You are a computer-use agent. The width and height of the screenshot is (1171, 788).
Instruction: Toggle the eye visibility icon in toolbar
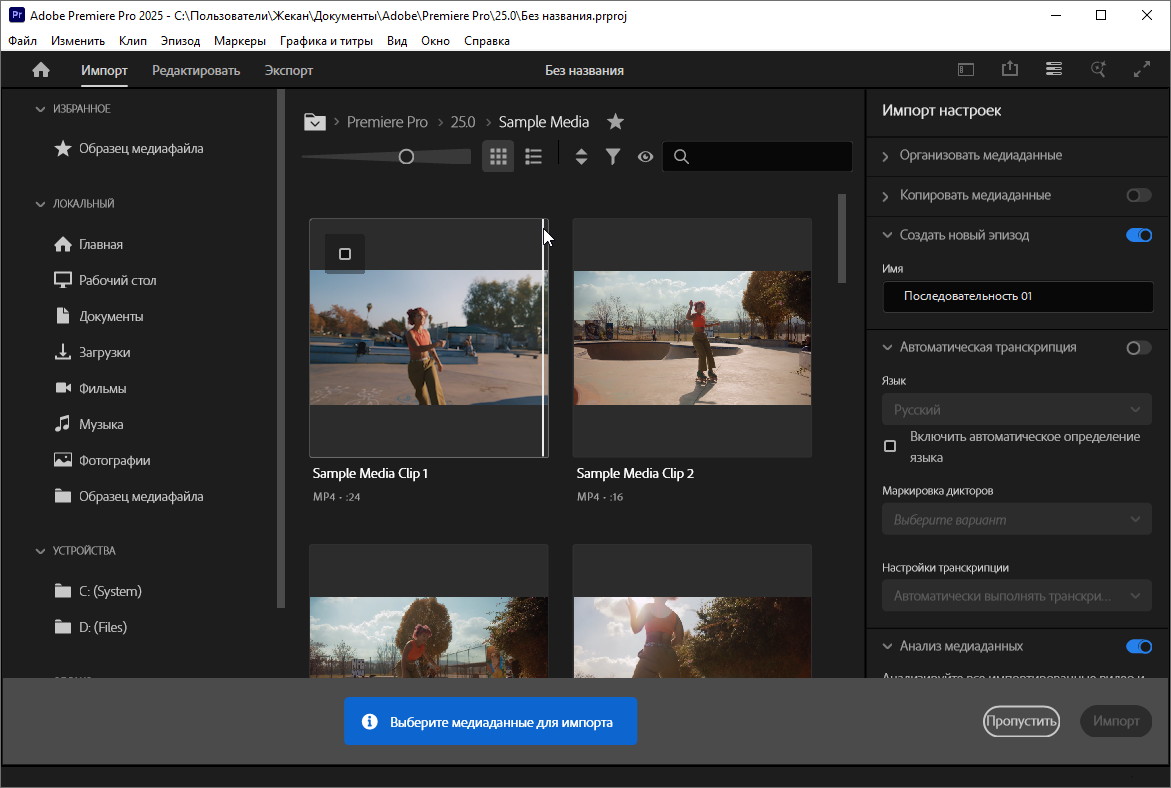coord(645,157)
